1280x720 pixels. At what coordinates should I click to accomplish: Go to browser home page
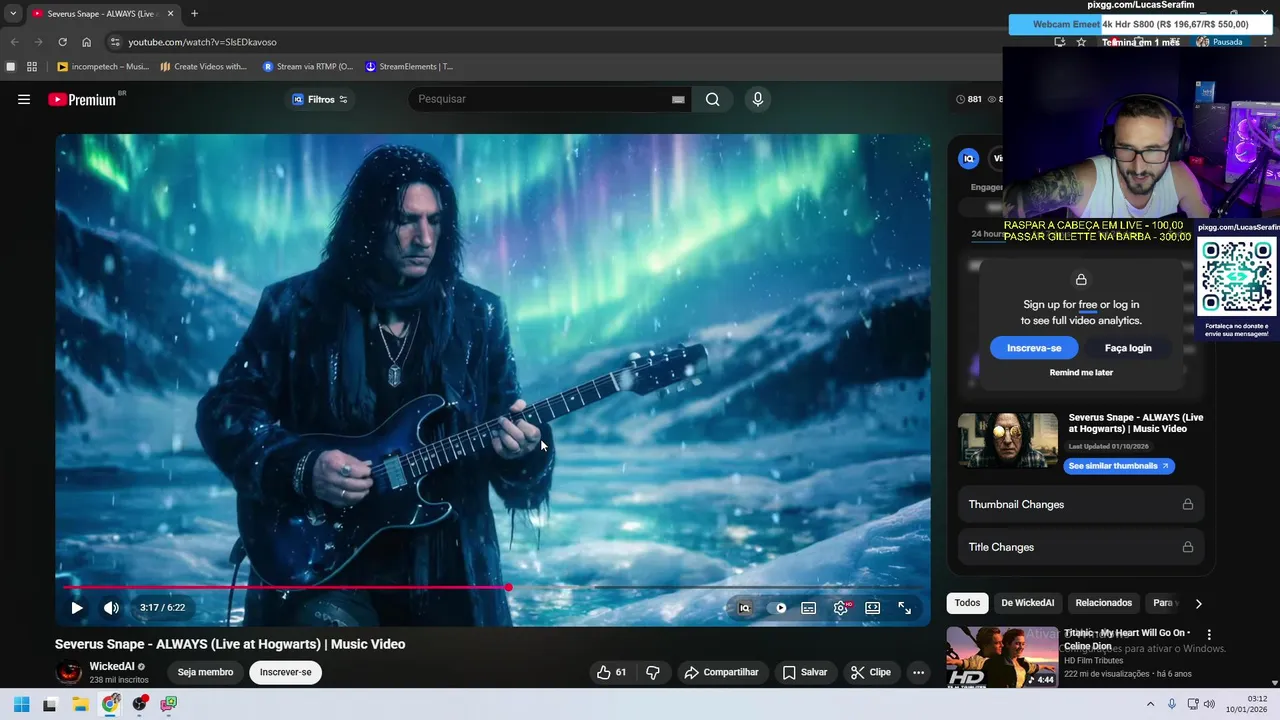click(x=86, y=42)
